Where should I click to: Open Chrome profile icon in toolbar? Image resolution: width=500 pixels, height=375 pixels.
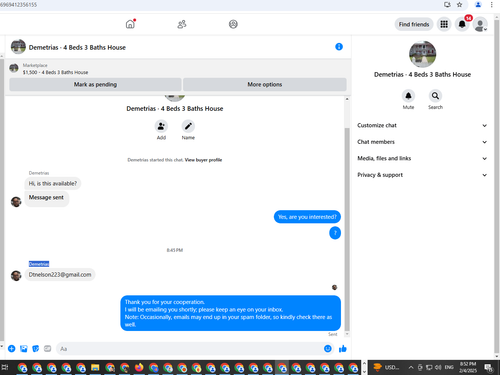click(x=478, y=5)
